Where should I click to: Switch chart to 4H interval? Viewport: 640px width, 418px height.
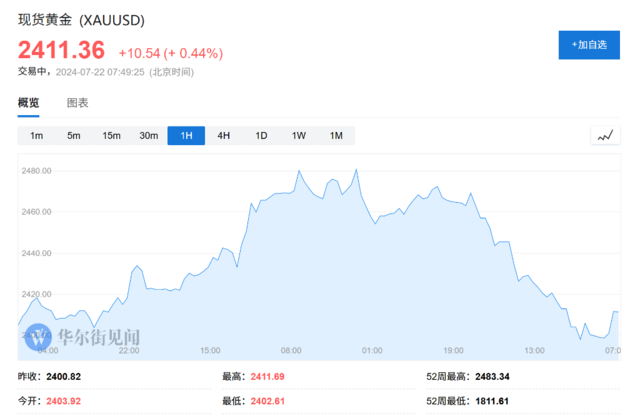[224, 136]
